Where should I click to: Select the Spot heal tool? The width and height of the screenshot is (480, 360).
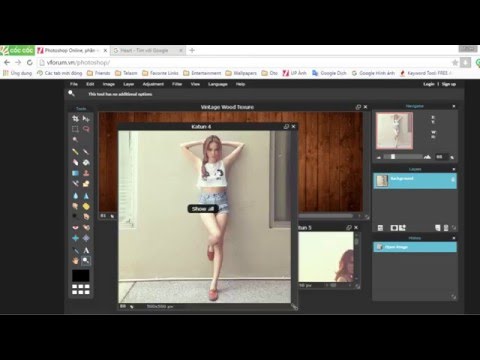[86, 227]
